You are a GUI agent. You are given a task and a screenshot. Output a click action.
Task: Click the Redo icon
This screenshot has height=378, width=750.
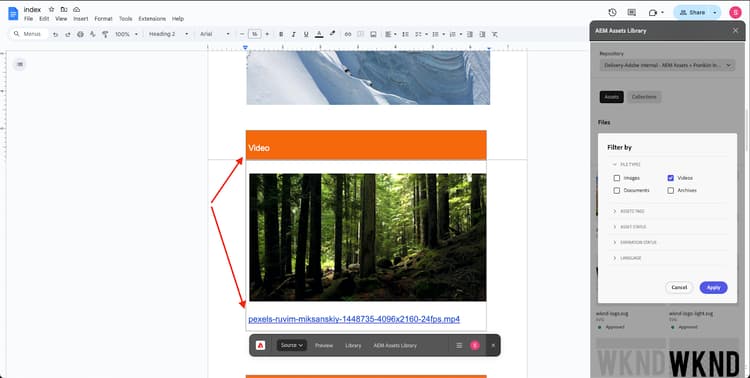point(67,34)
